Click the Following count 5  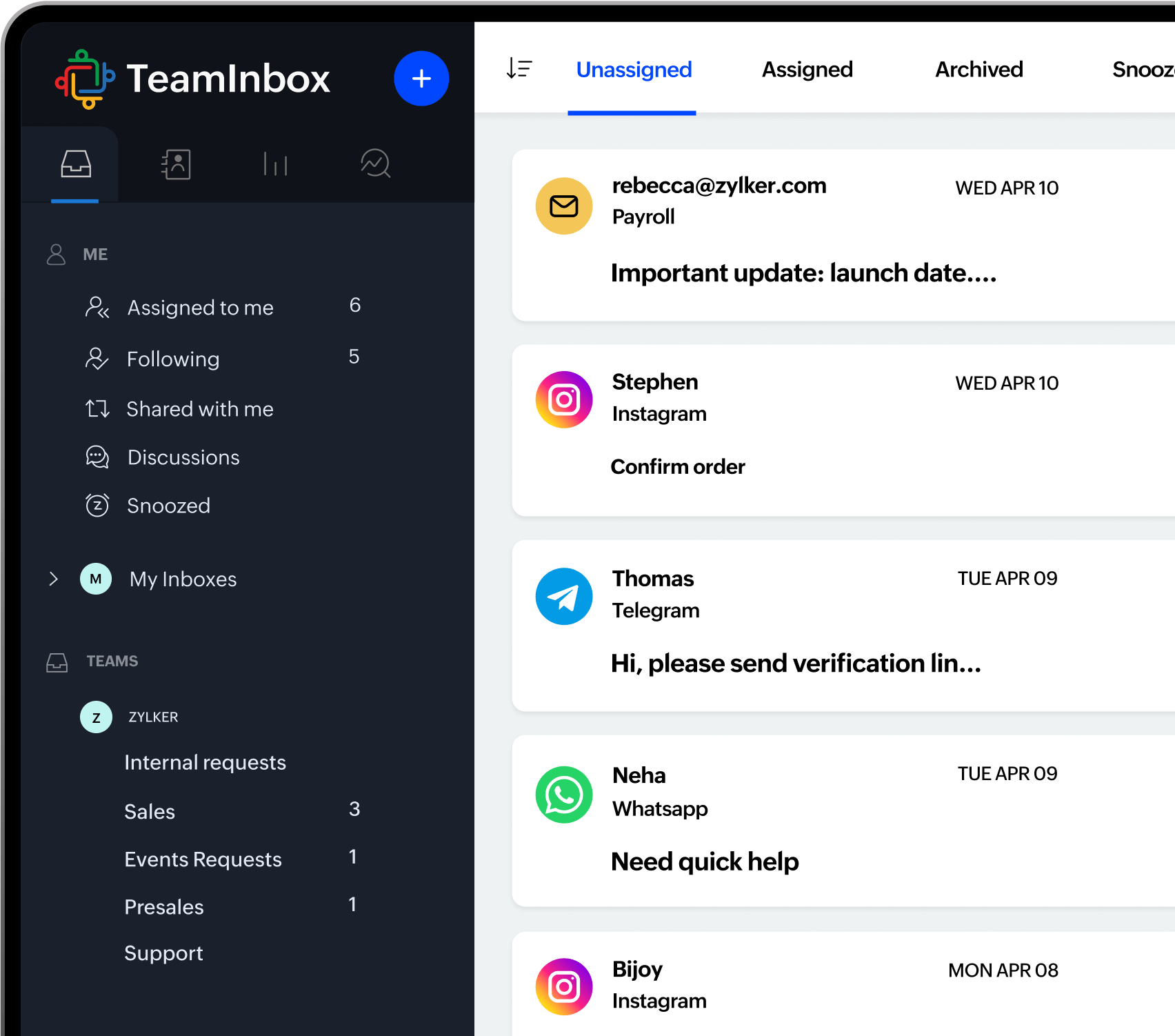pos(354,357)
